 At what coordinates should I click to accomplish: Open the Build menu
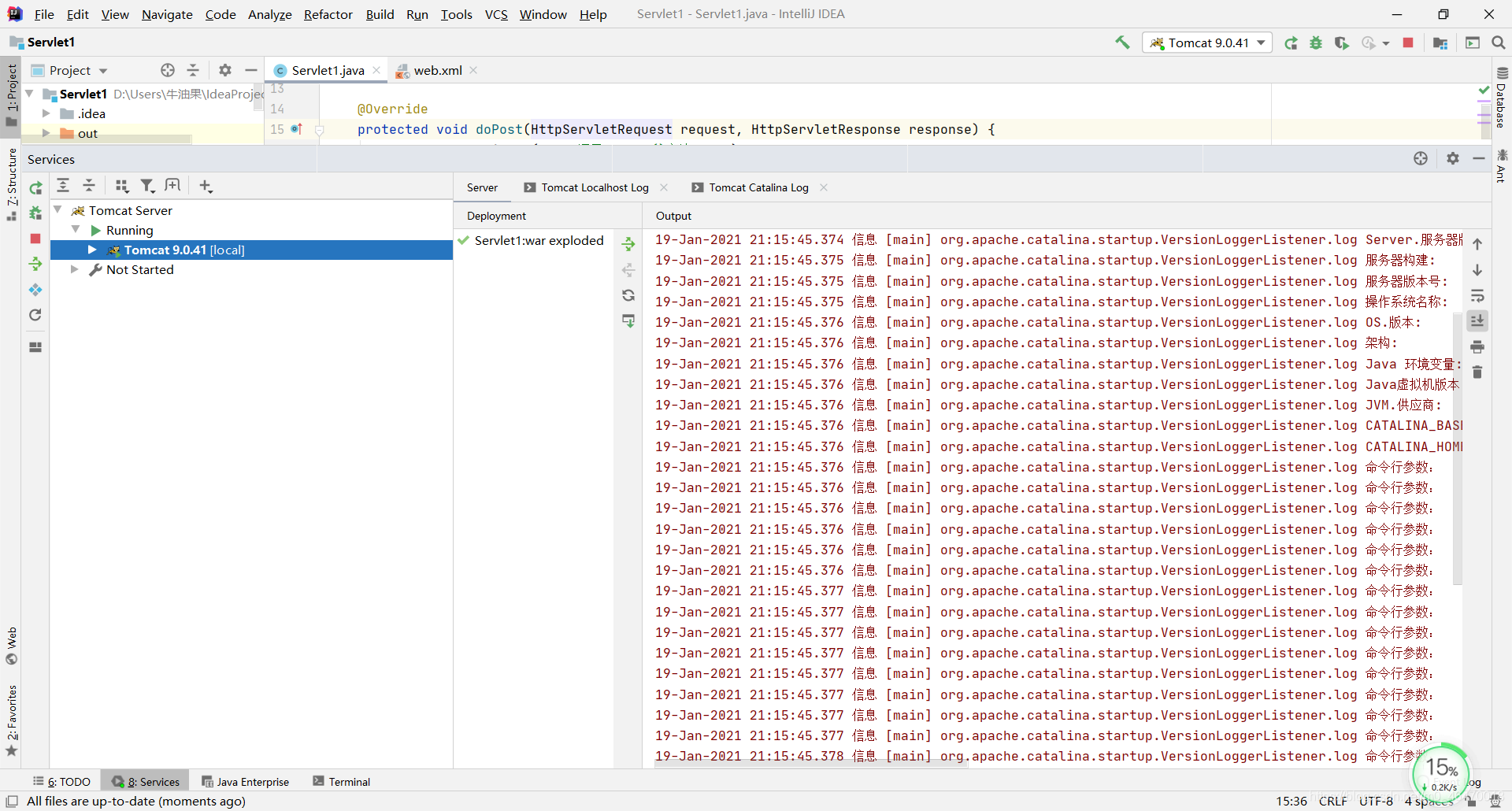click(x=380, y=14)
